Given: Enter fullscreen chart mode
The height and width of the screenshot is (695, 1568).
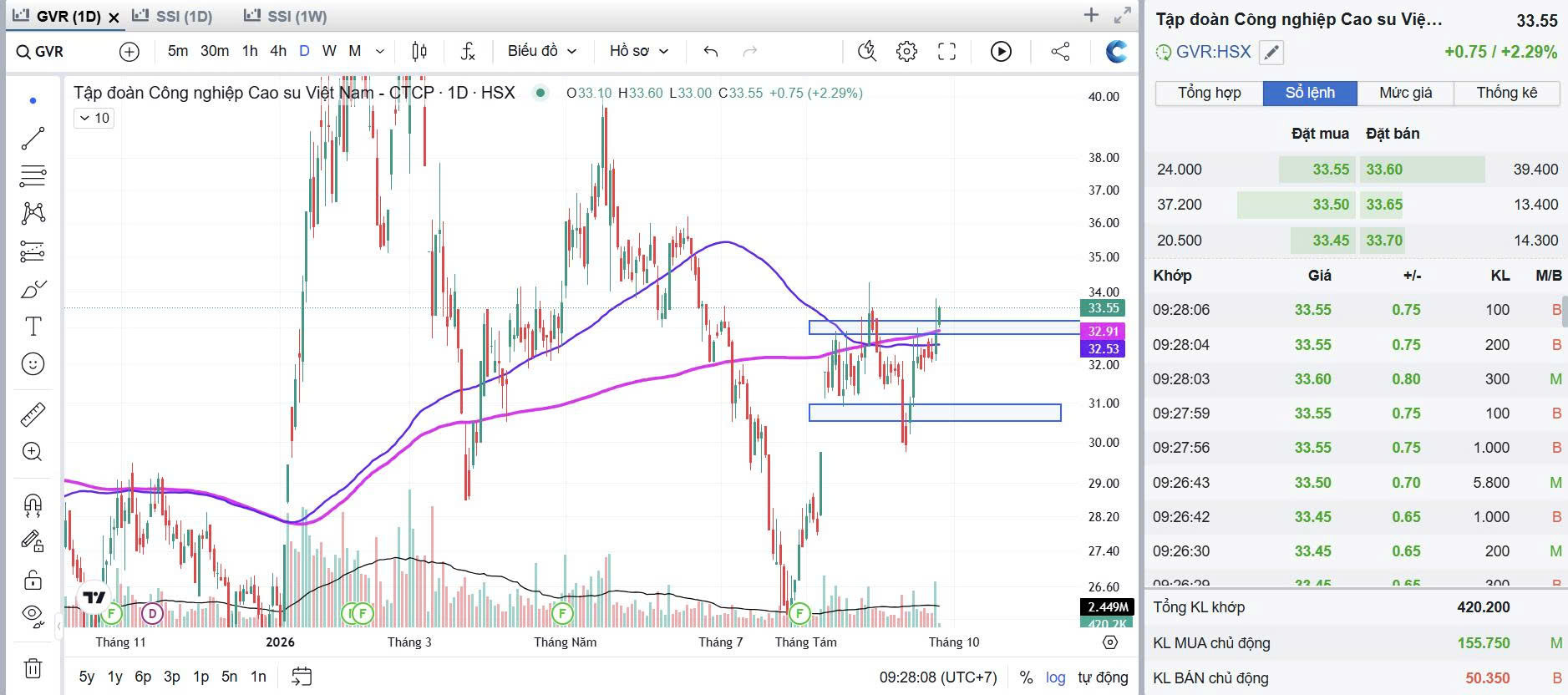Looking at the screenshot, I should coord(946,52).
